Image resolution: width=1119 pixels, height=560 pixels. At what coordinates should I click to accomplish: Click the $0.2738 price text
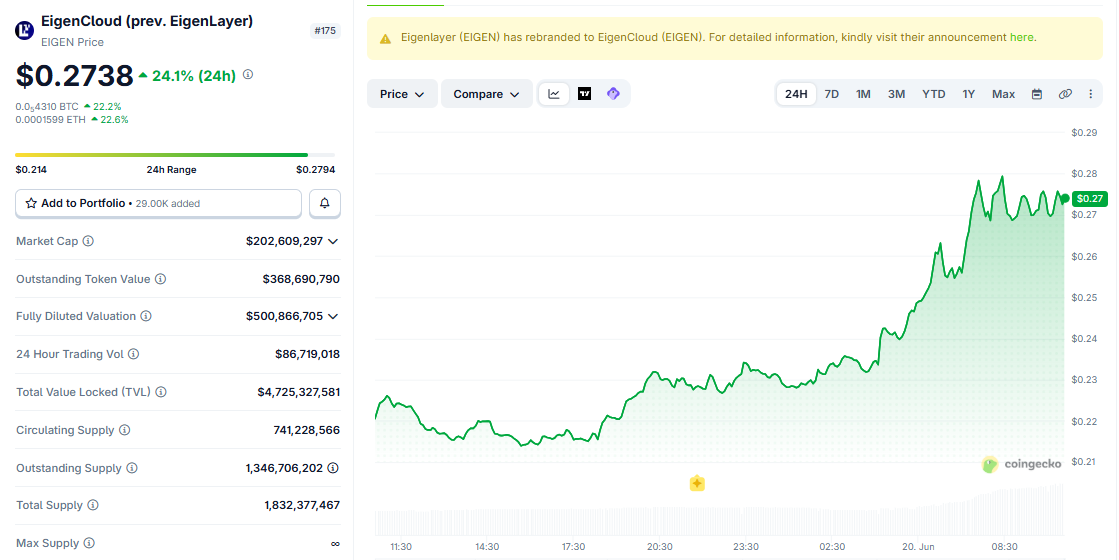click(74, 75)
